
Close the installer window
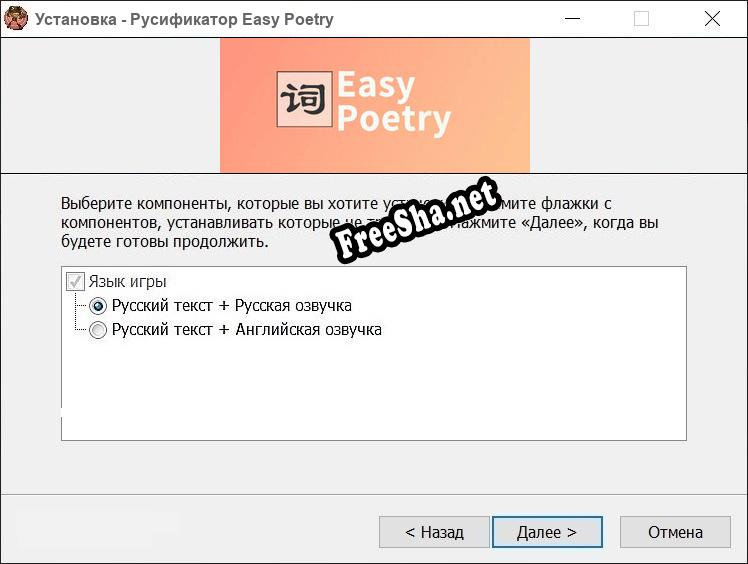pyautogui.click(x=712, y=19)
